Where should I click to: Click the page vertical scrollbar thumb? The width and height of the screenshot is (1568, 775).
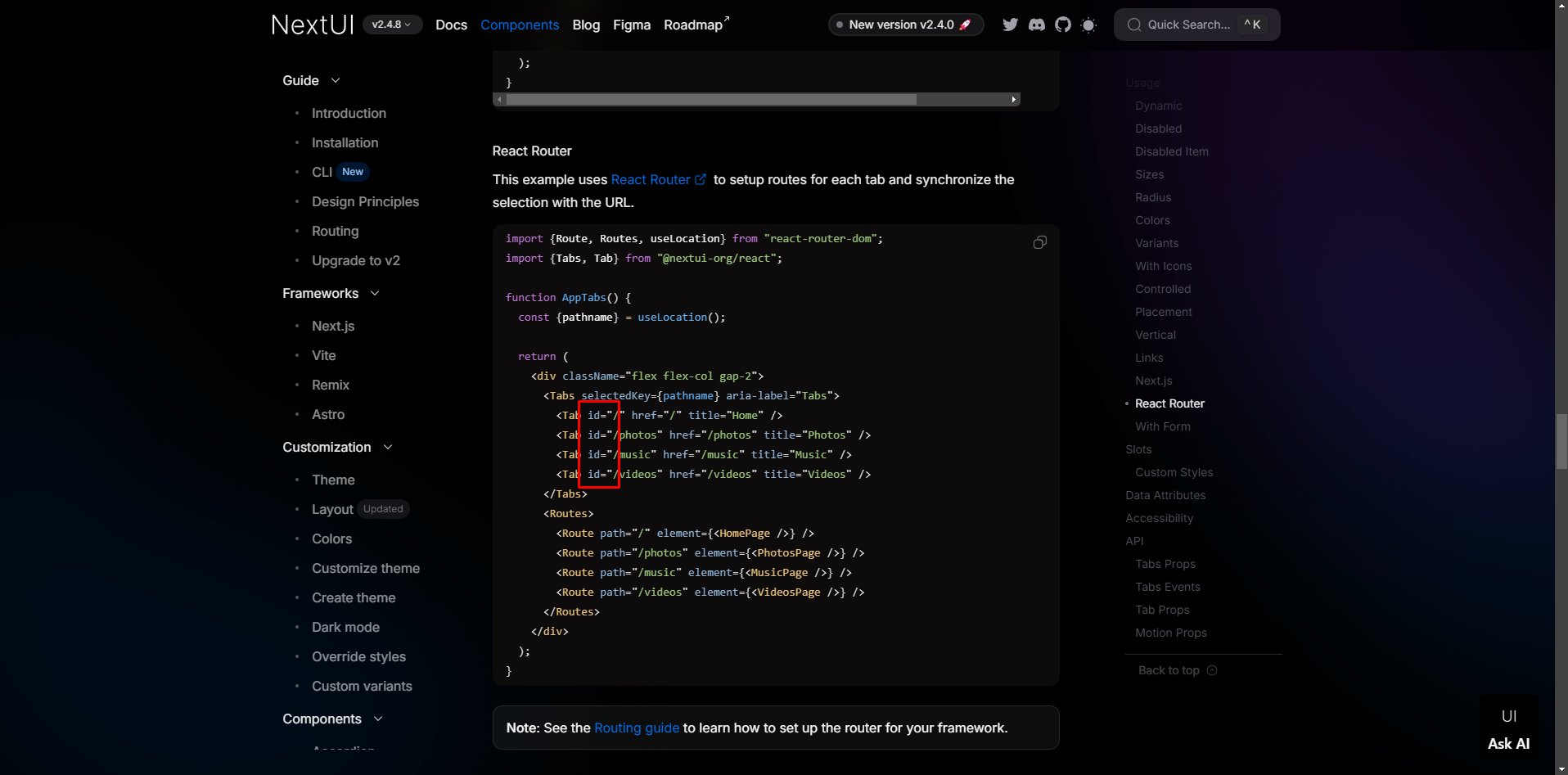[1561, 442]
